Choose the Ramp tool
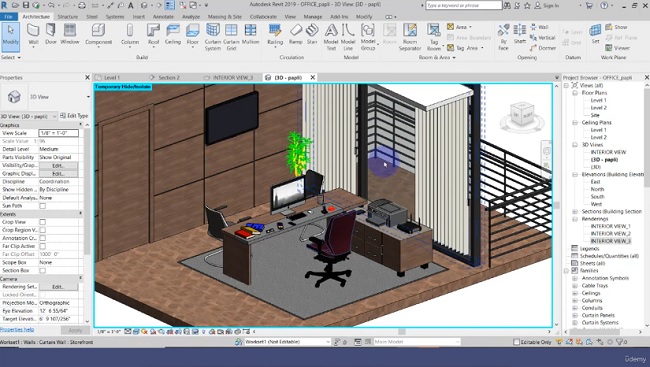This screenshot has height=367, width=650. [x=296, y=34]
